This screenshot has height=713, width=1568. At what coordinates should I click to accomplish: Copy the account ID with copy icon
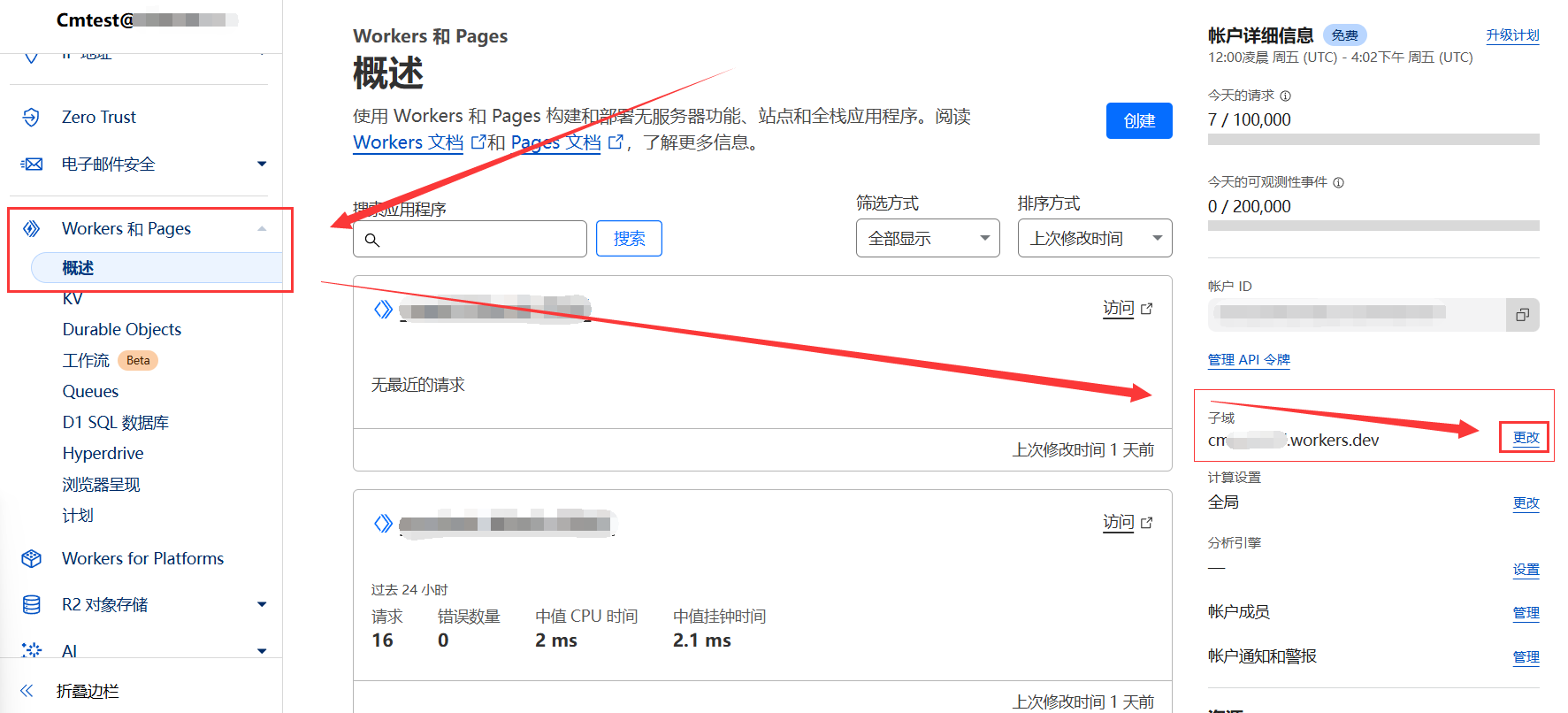(x=1522, y=315)
